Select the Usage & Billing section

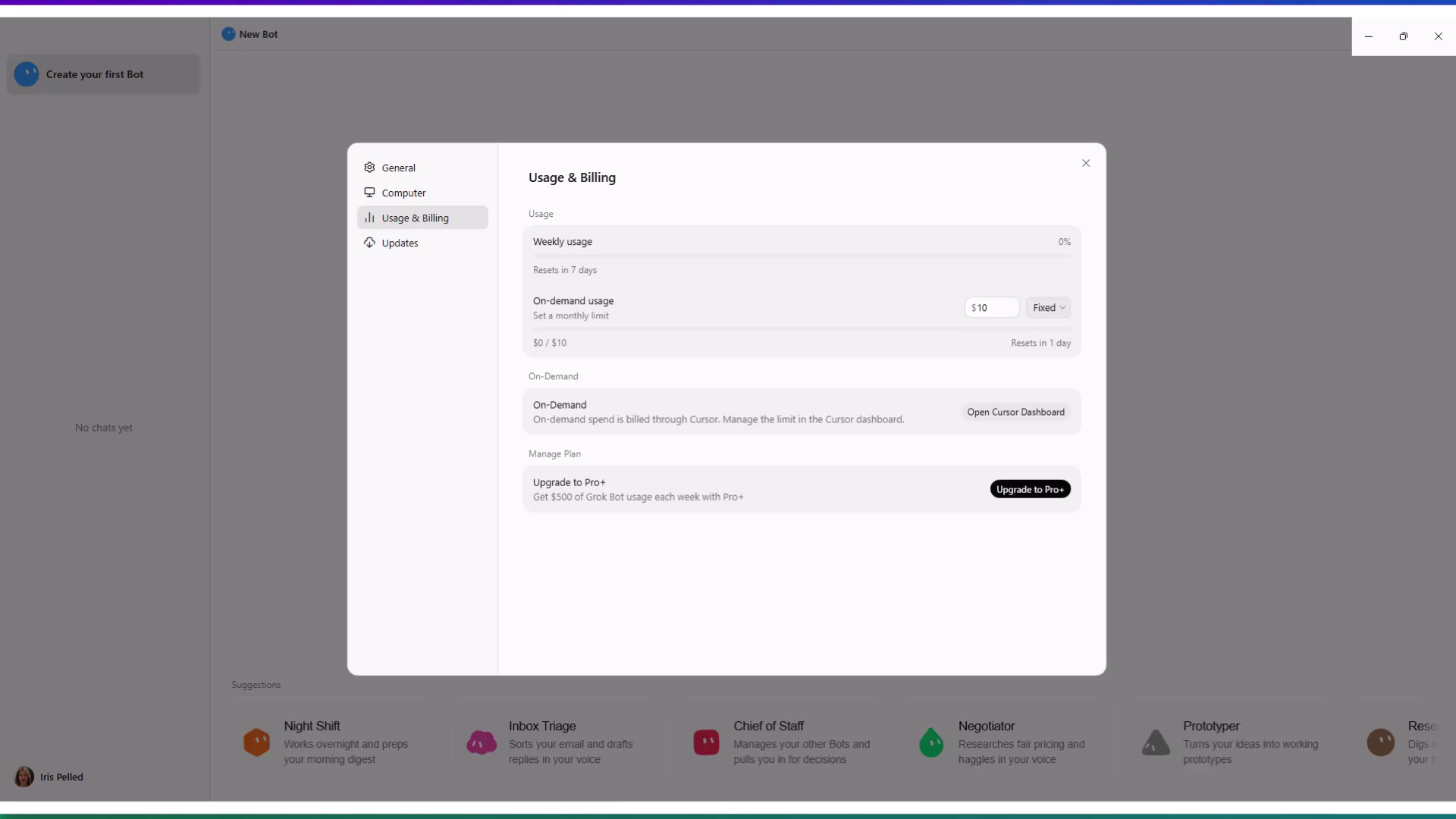[x=422, y=218]
